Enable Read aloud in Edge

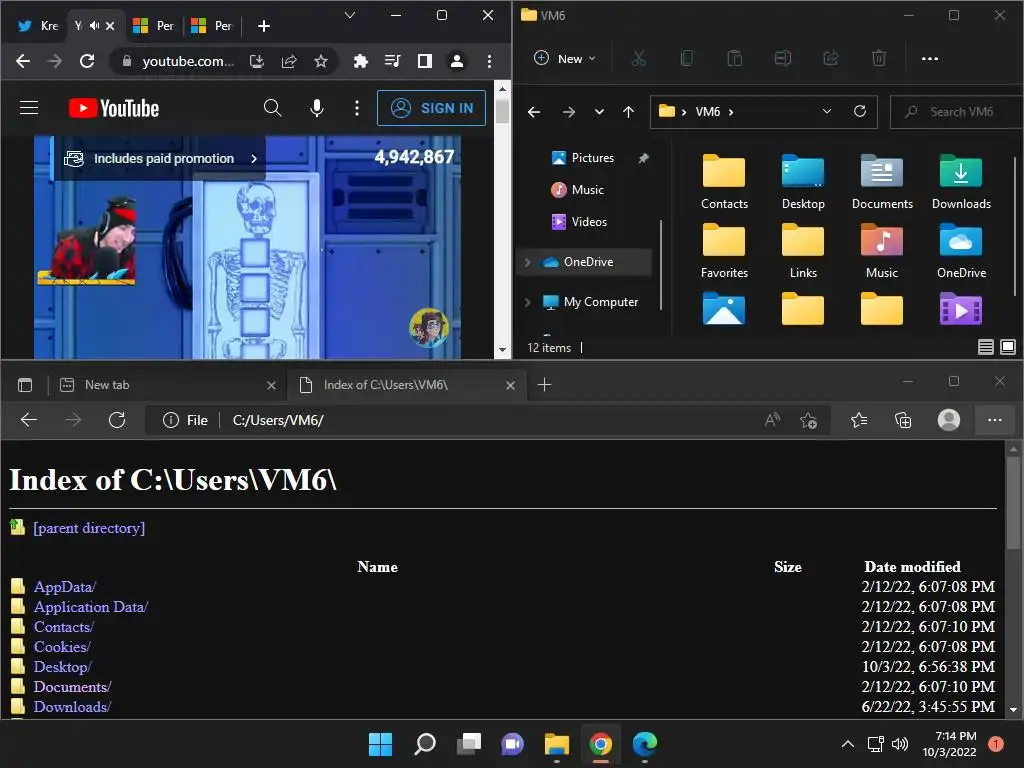[772, 421]
